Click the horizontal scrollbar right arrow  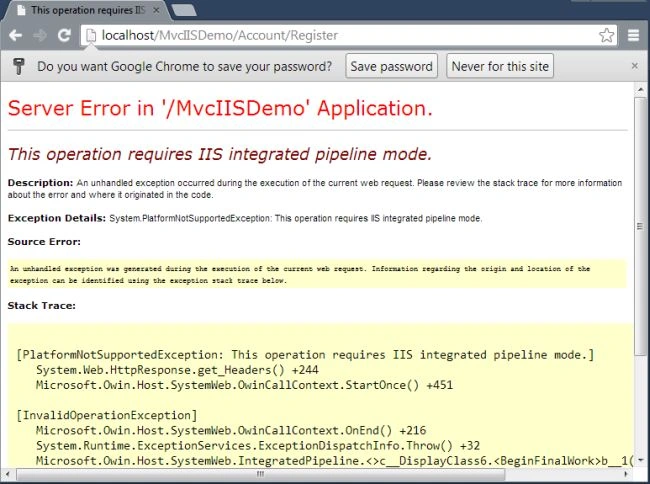pos(626,474)
